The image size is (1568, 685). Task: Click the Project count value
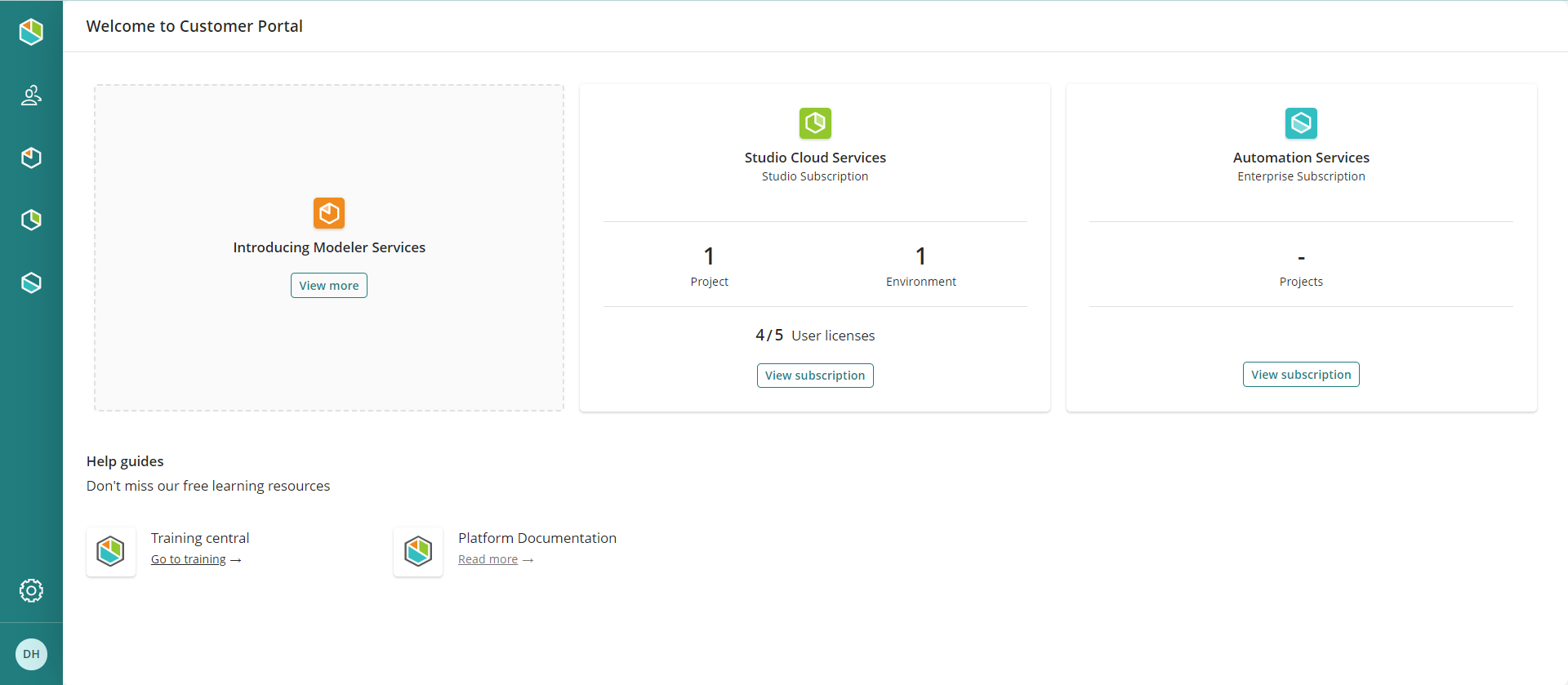point(709,256)
